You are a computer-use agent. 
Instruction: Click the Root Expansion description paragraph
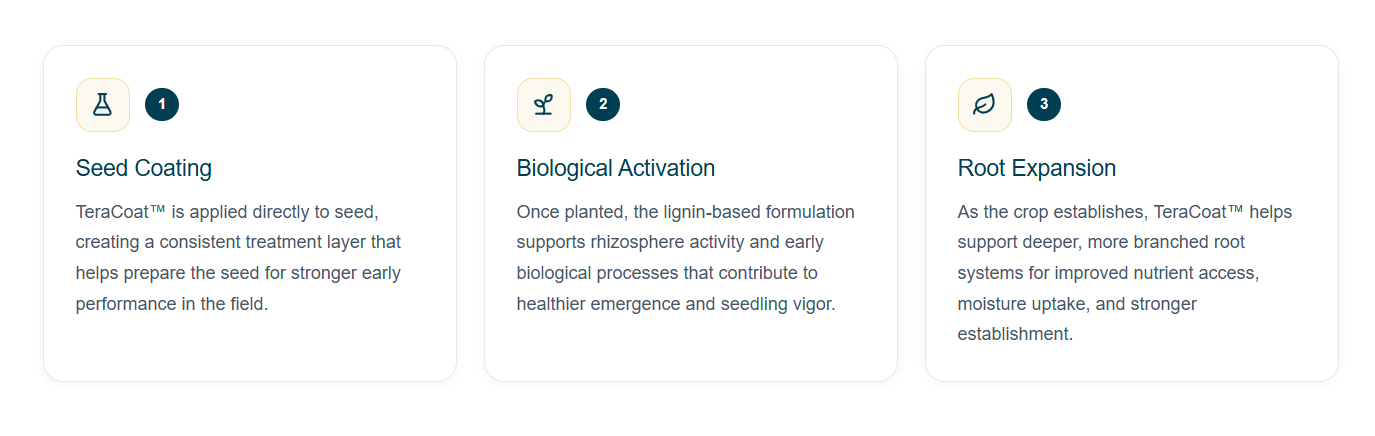tap(1120, 273)
